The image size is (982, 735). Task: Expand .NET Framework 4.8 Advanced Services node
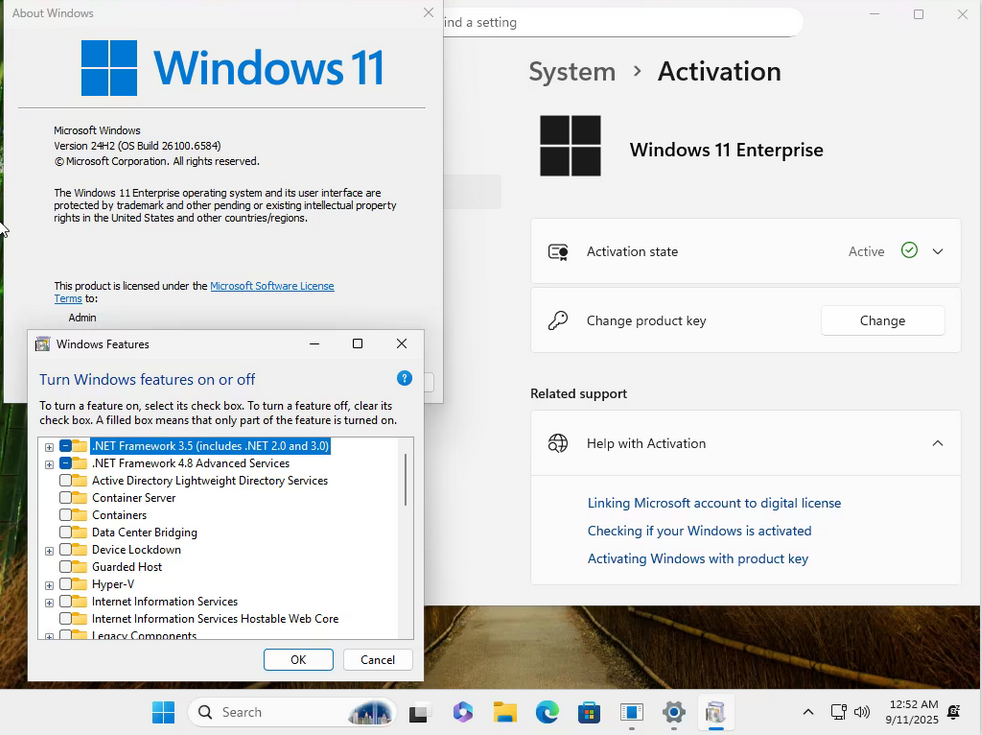tap(49, 465)
